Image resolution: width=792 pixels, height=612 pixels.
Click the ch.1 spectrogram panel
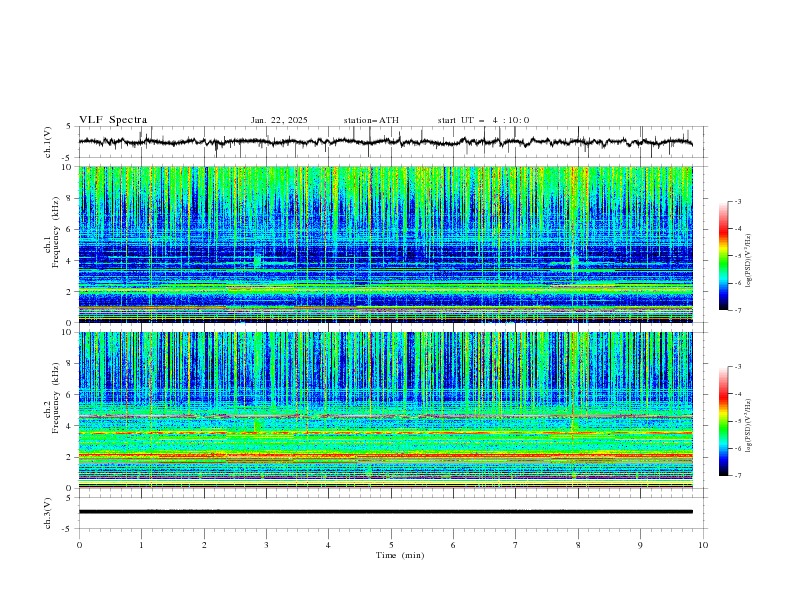click(385, 244)
